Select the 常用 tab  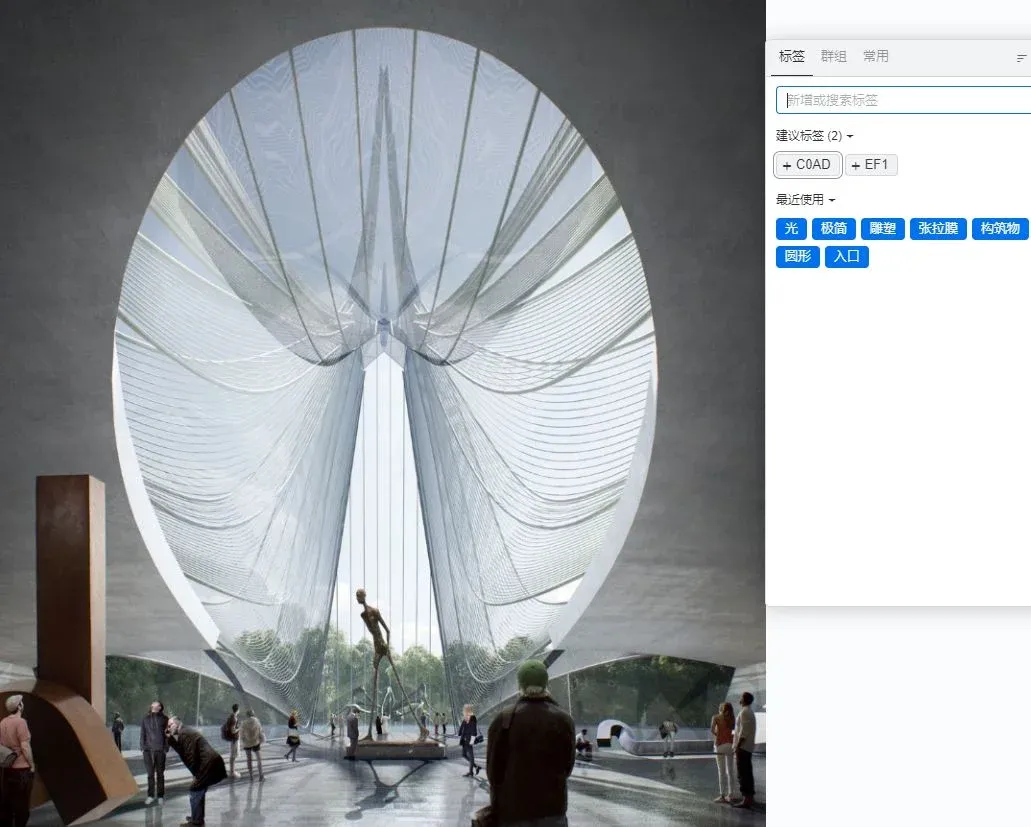876,57
